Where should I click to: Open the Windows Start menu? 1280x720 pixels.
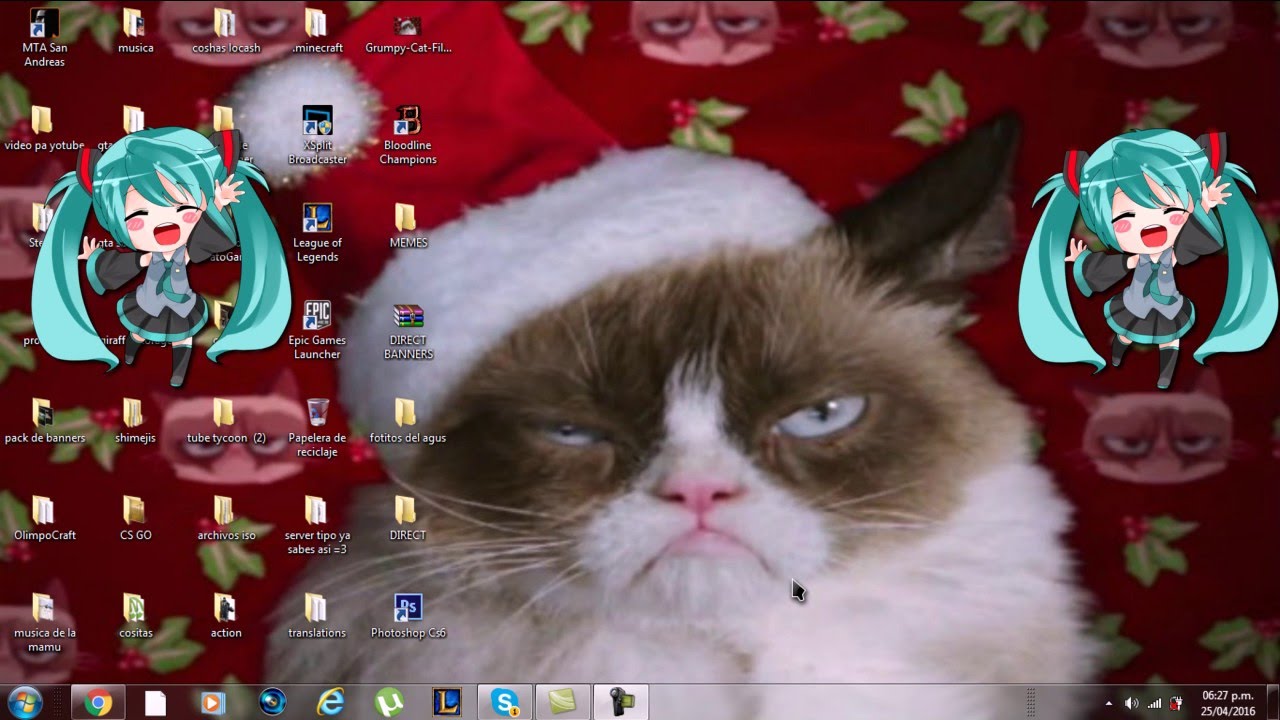[24, 702]
